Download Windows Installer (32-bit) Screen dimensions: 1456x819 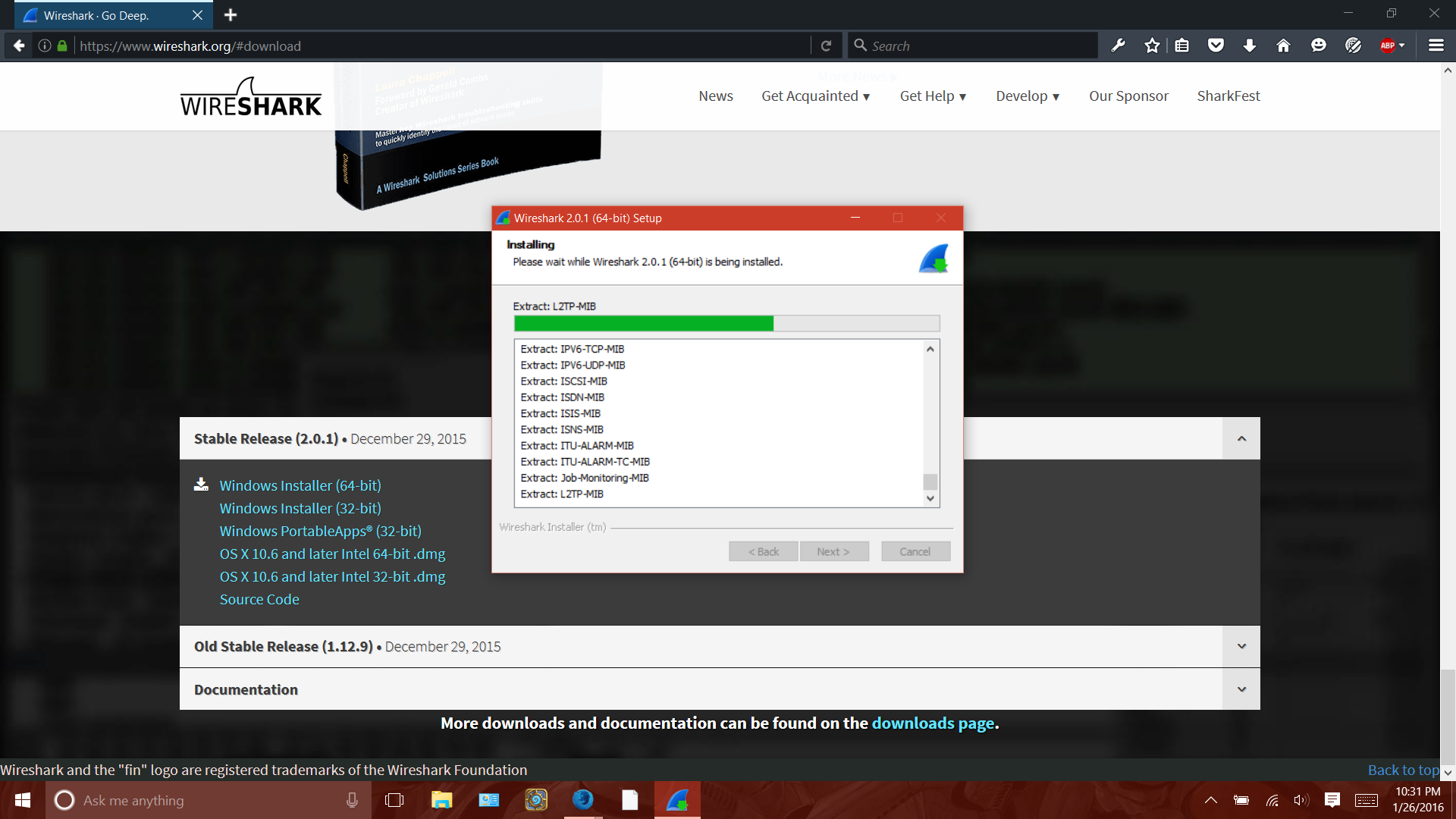[300, 508]
